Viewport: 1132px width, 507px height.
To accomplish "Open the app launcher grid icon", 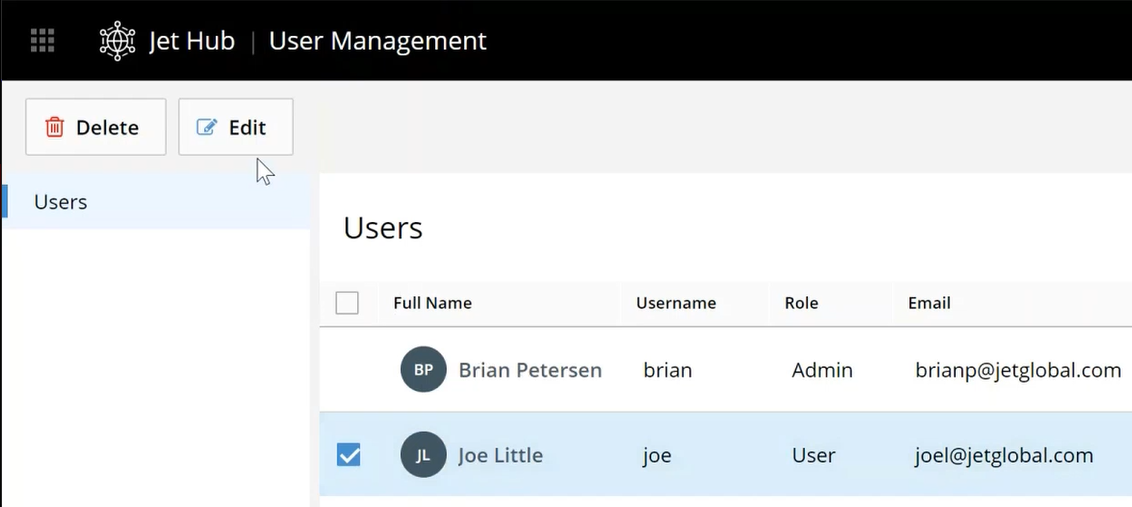I will point(43,40).
